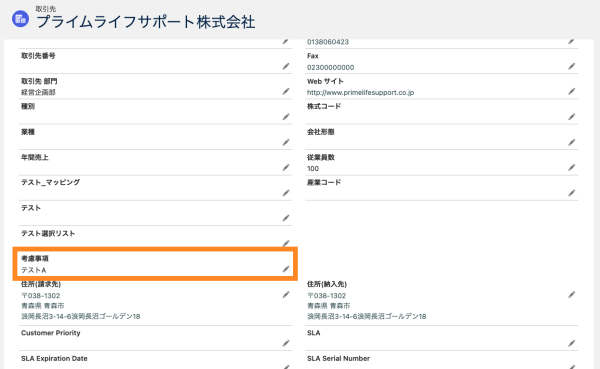Edit 年間売上 using its pencil icon
This screenshot has height=369, width=600.
point(286,168)
